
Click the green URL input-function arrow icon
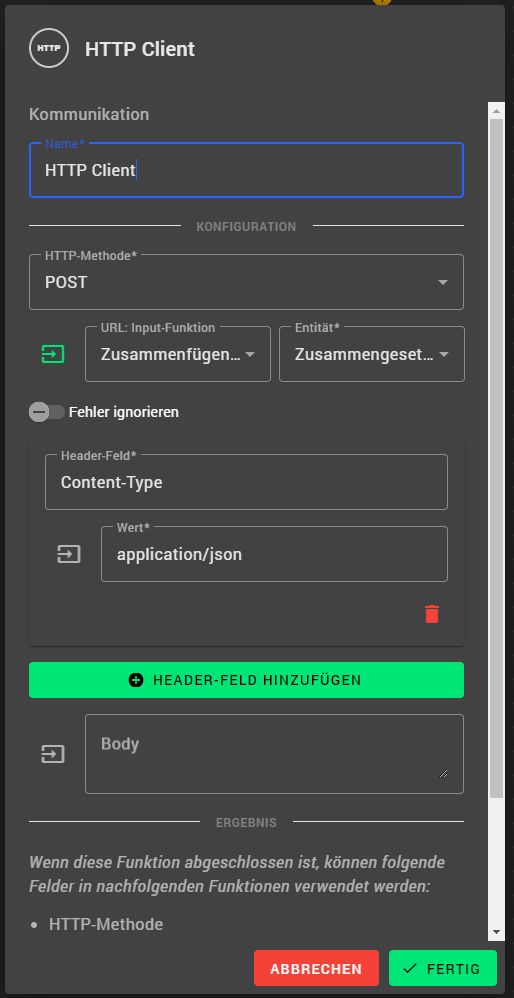[53, 354]
